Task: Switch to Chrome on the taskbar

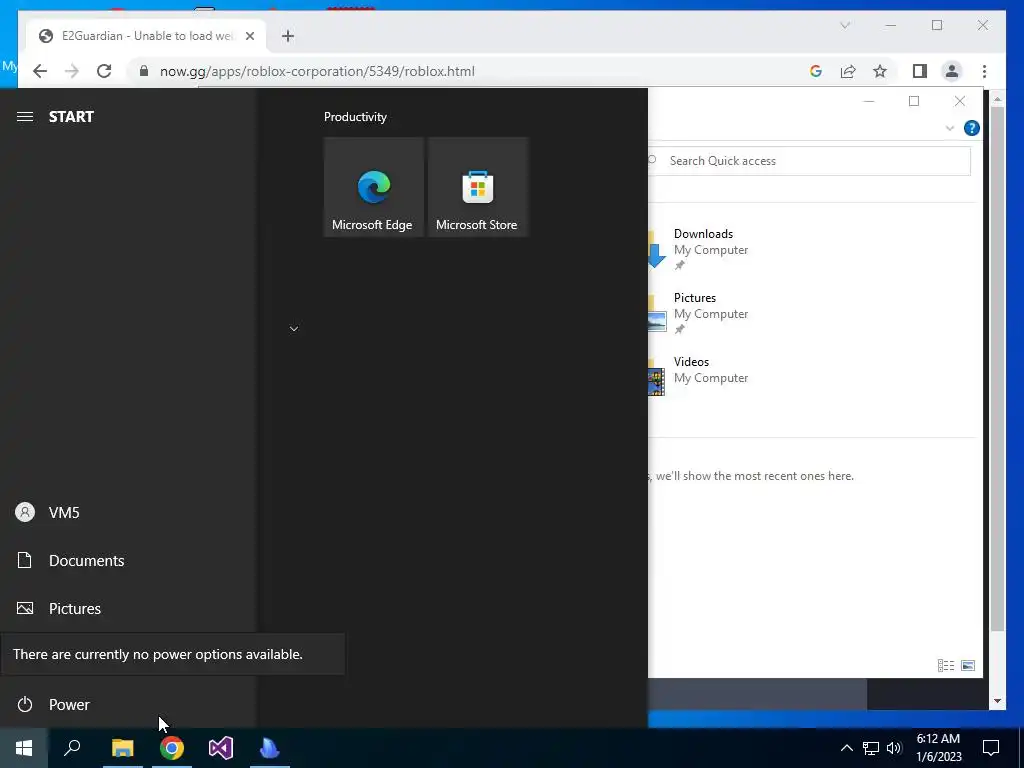Action: point(172,748)
